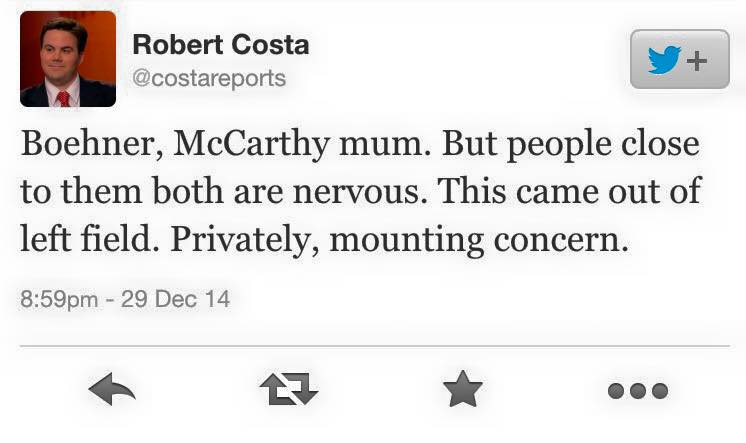Follow @costareports with the follow button
The width and height of the screenshot is (746, 443).
click(679, 59)
